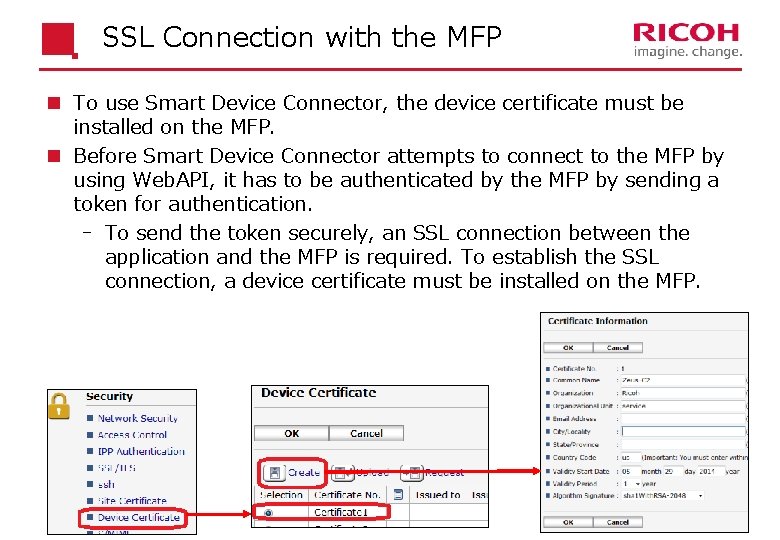Click the Certificate Information heading
The height and width of the screenshot is (540, 780).
coord(597,321)
